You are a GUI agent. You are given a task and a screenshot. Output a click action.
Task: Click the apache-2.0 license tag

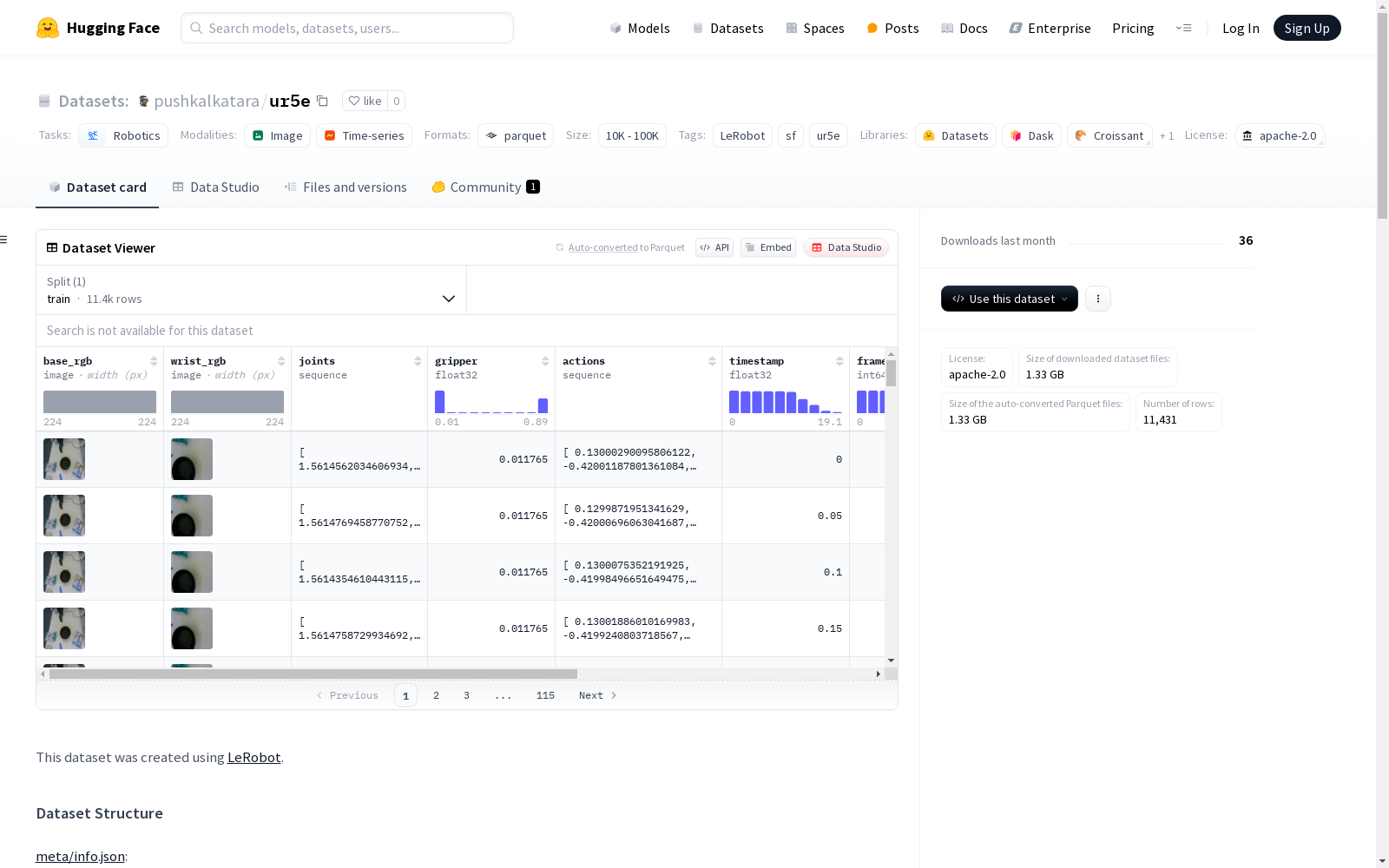point(1280,135)
